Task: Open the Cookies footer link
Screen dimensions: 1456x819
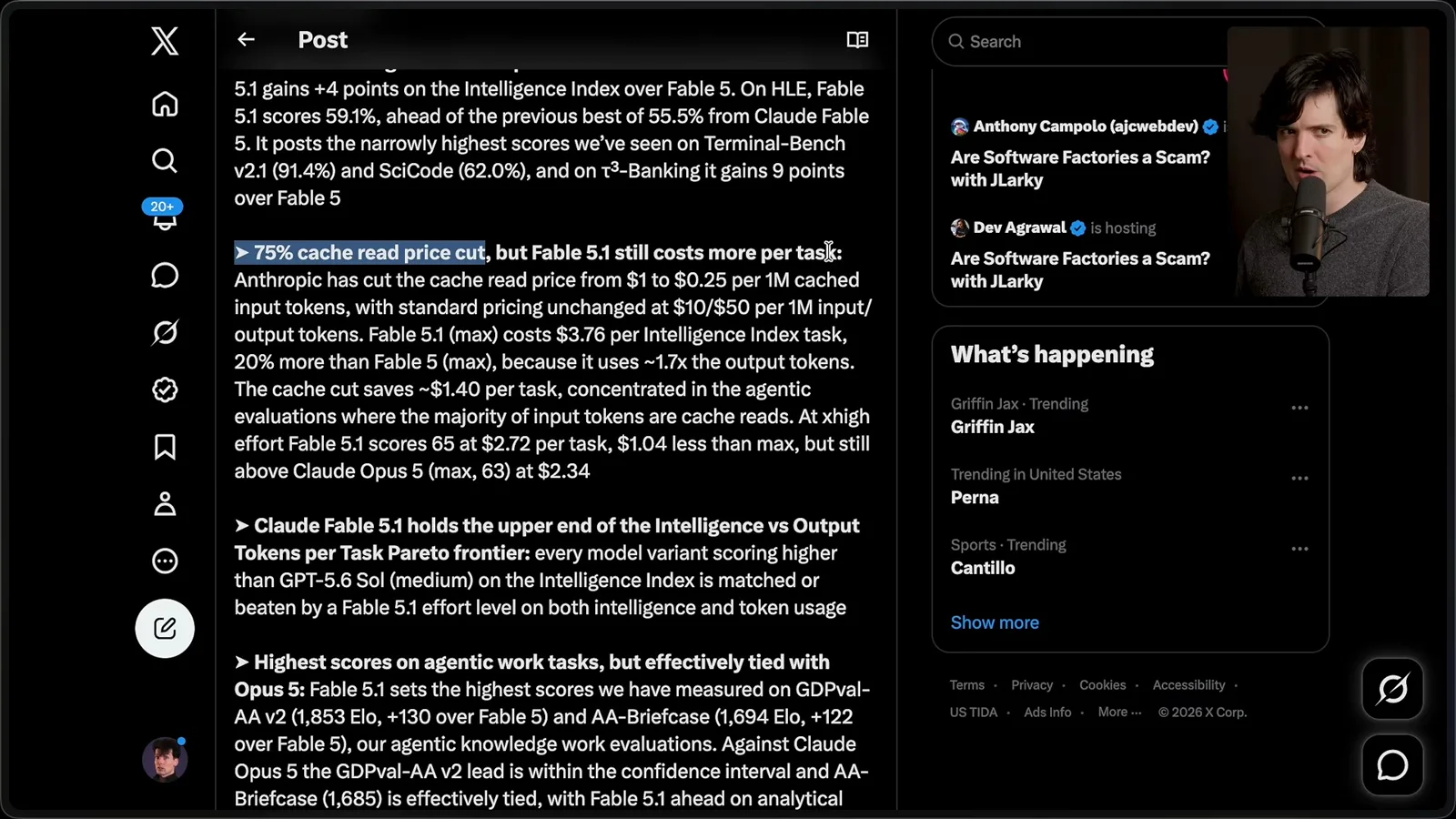Action: click(x=1103, y=685)
